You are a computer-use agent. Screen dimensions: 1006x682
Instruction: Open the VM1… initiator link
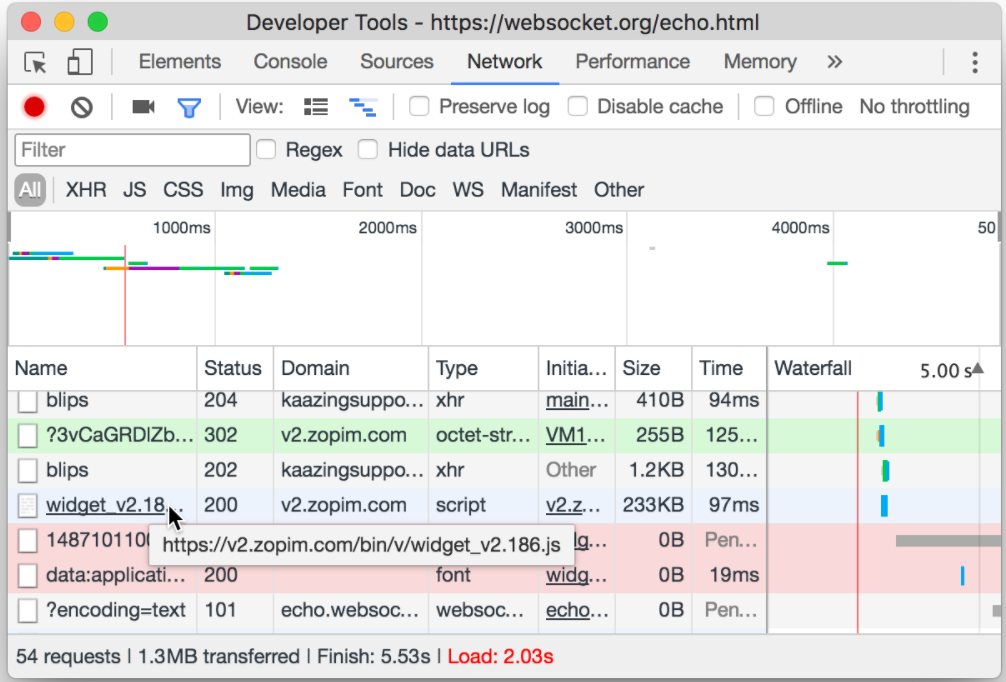(x=574, y=436)
